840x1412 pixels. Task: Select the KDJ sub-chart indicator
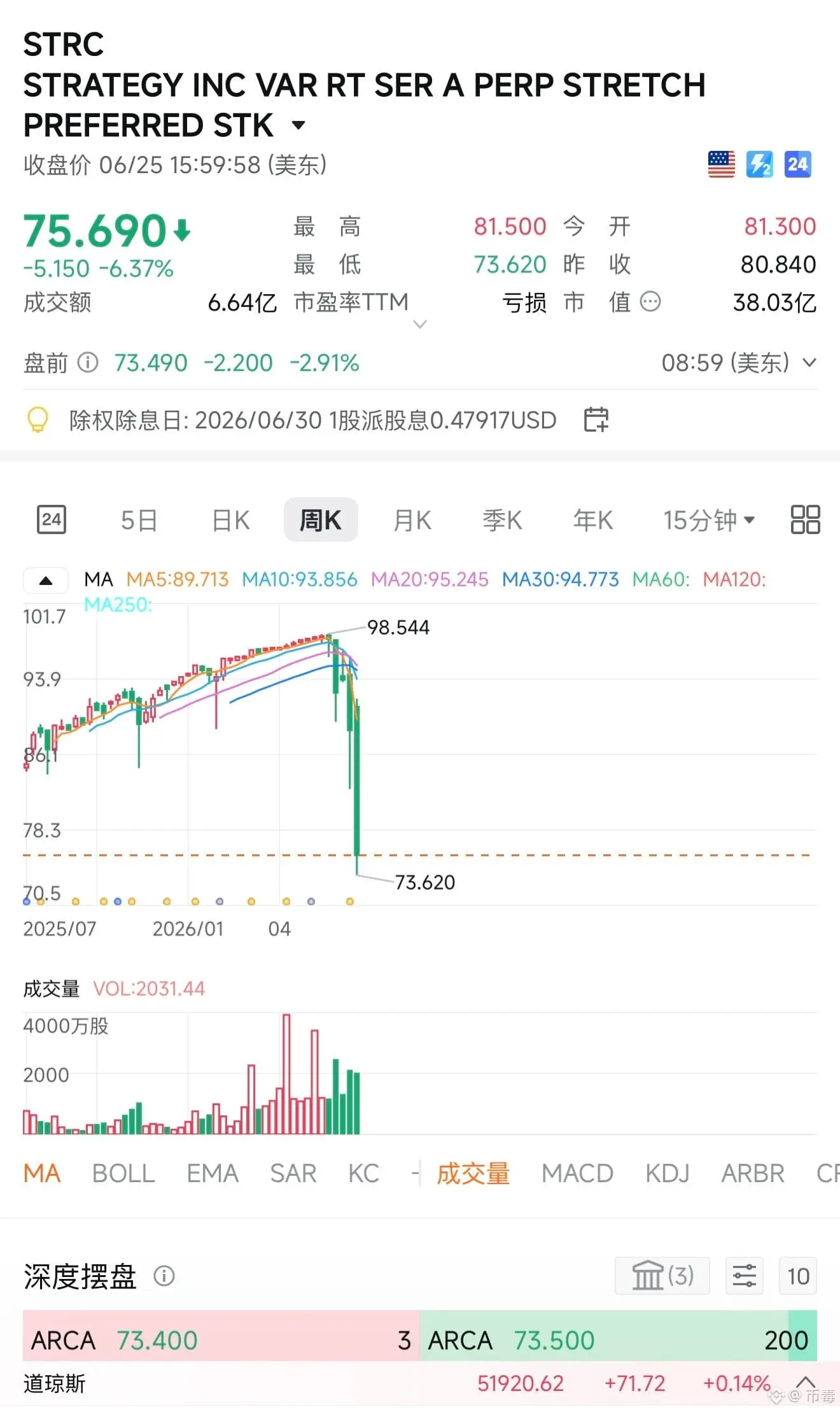coord(668,1173)
